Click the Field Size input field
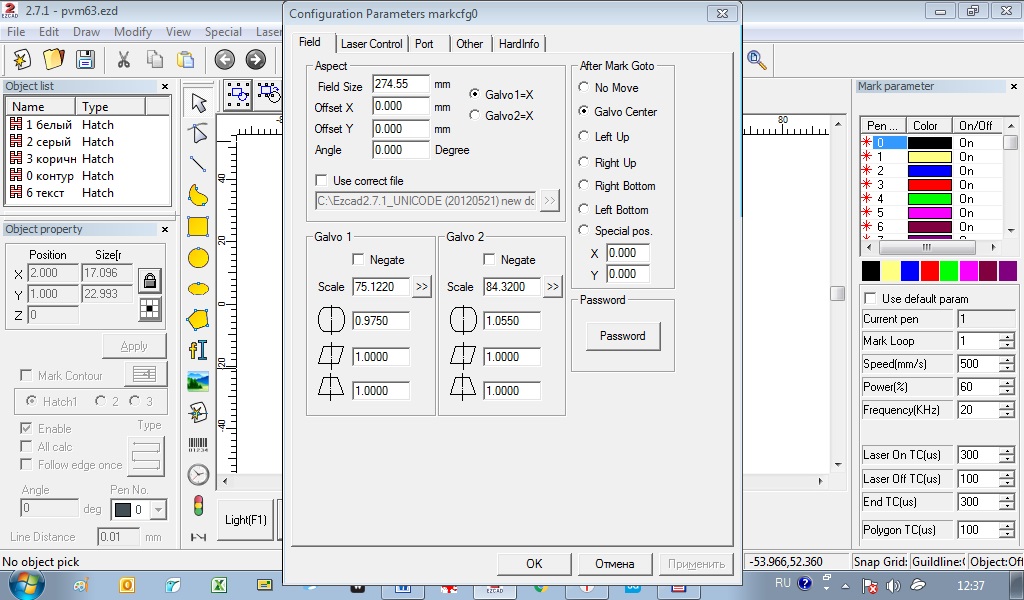Screen dimensions: 1024x600 (x=400, y=85)
